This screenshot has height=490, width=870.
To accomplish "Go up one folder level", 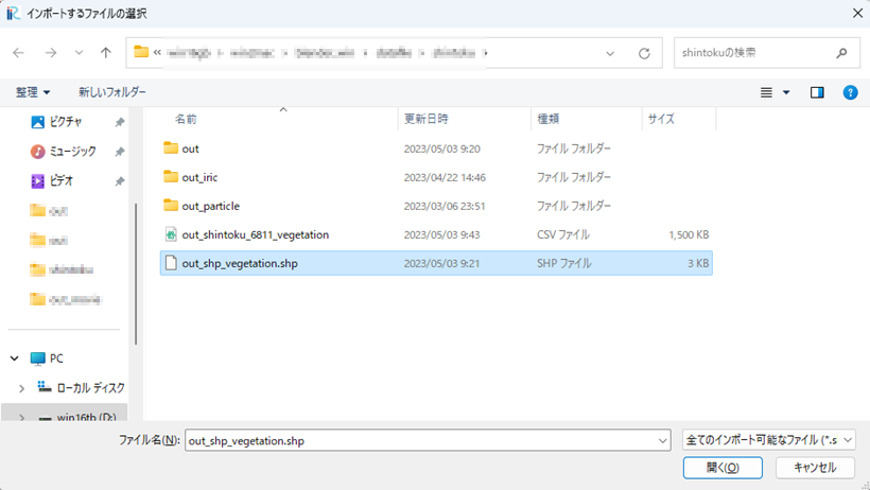I will pos(105,53).
